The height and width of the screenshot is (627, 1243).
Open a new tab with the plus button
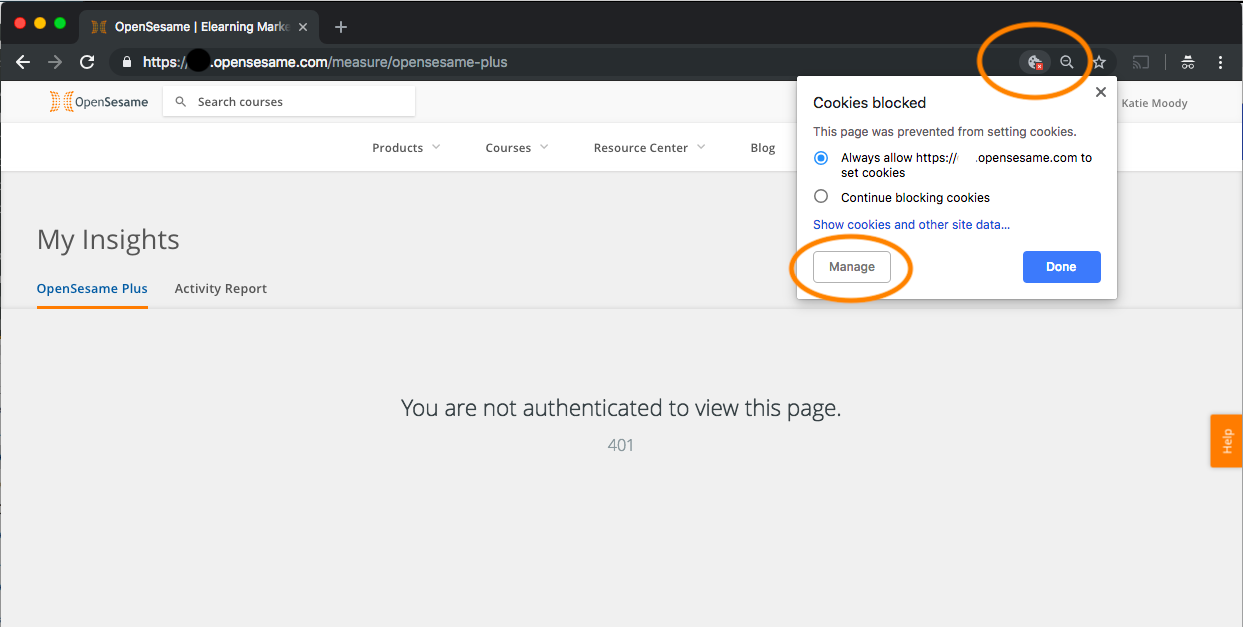pos(341,27)
